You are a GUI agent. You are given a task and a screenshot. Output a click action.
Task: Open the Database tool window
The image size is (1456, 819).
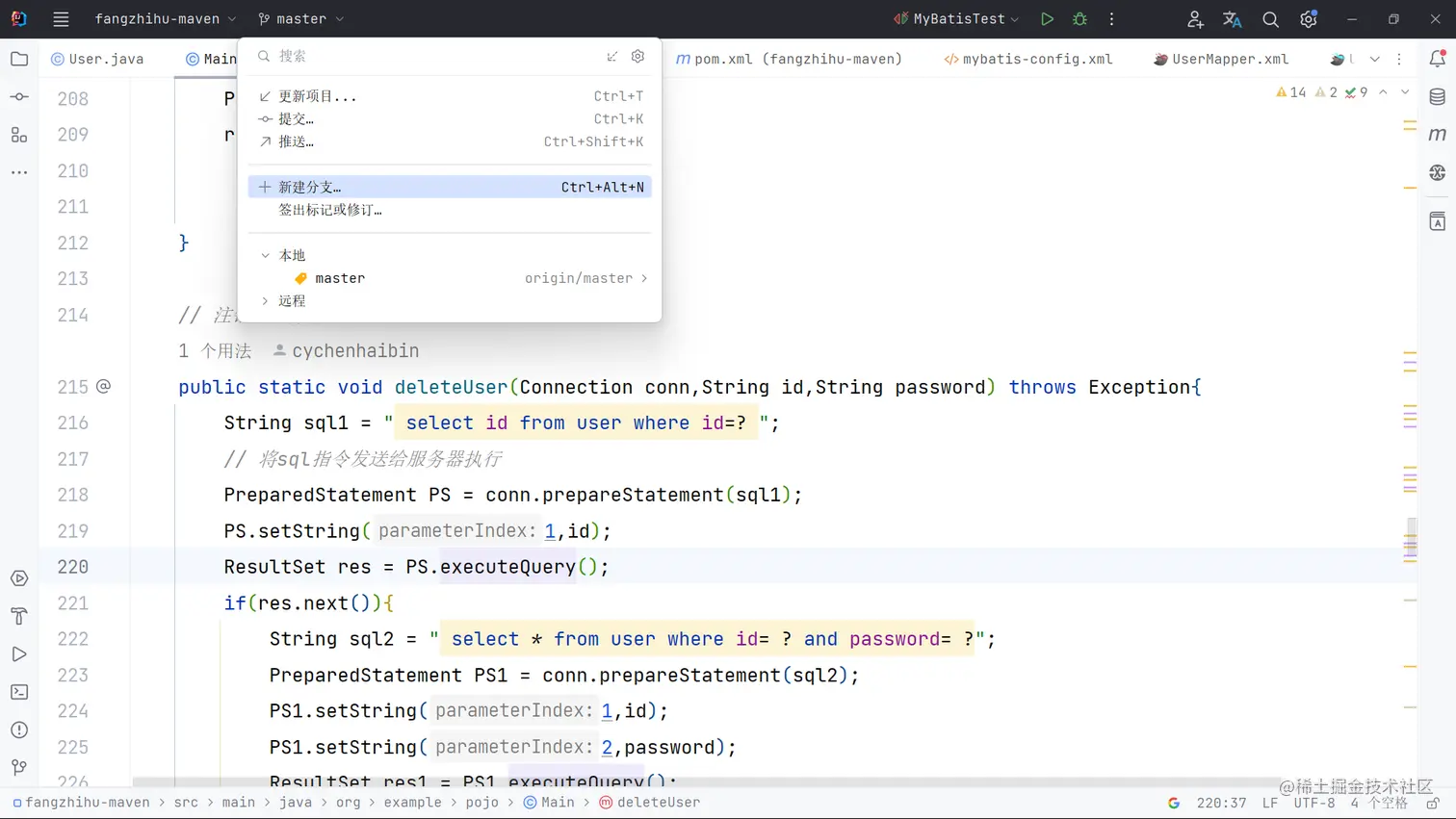[1437, 97]
